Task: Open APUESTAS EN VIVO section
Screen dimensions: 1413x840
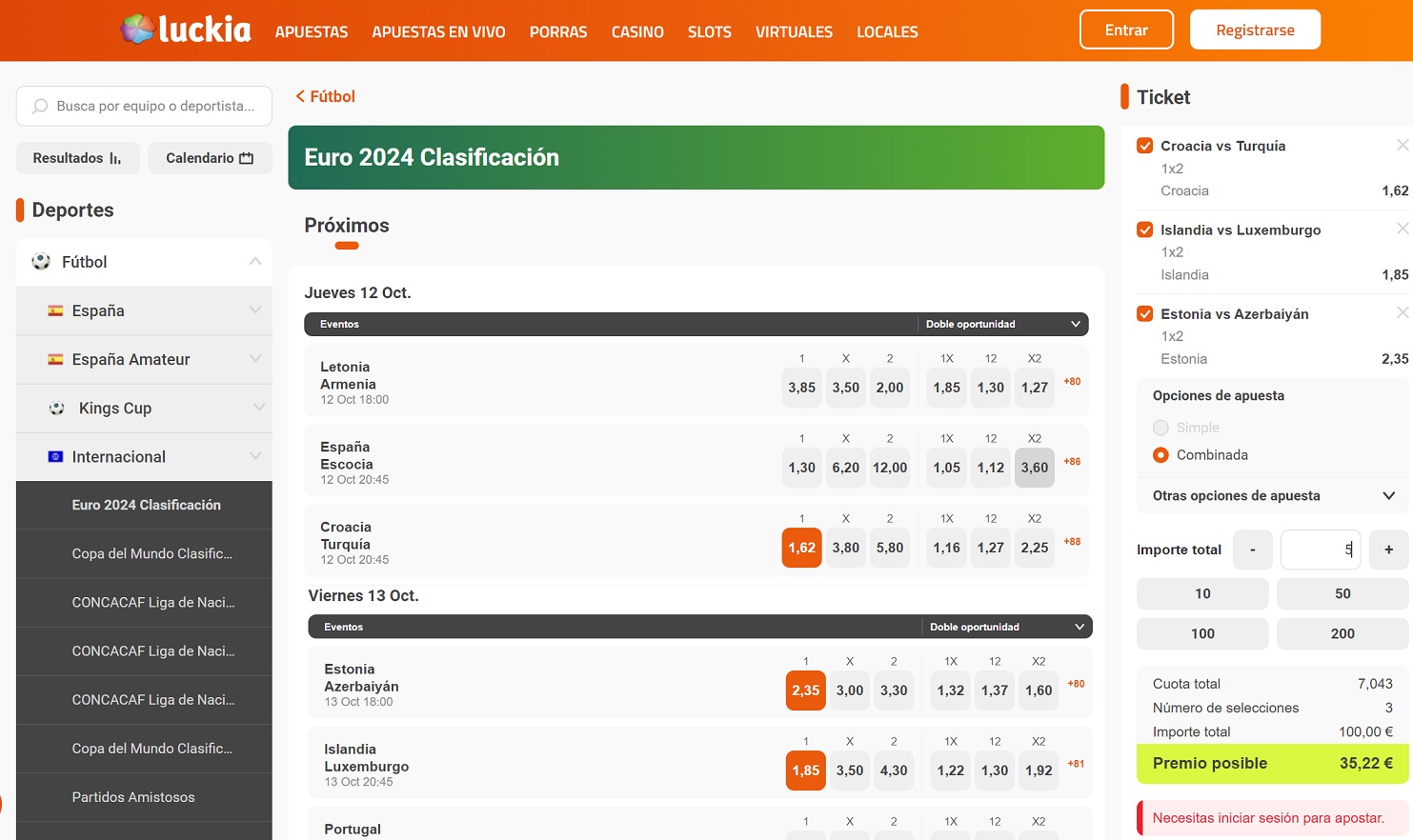Action: 438,31
